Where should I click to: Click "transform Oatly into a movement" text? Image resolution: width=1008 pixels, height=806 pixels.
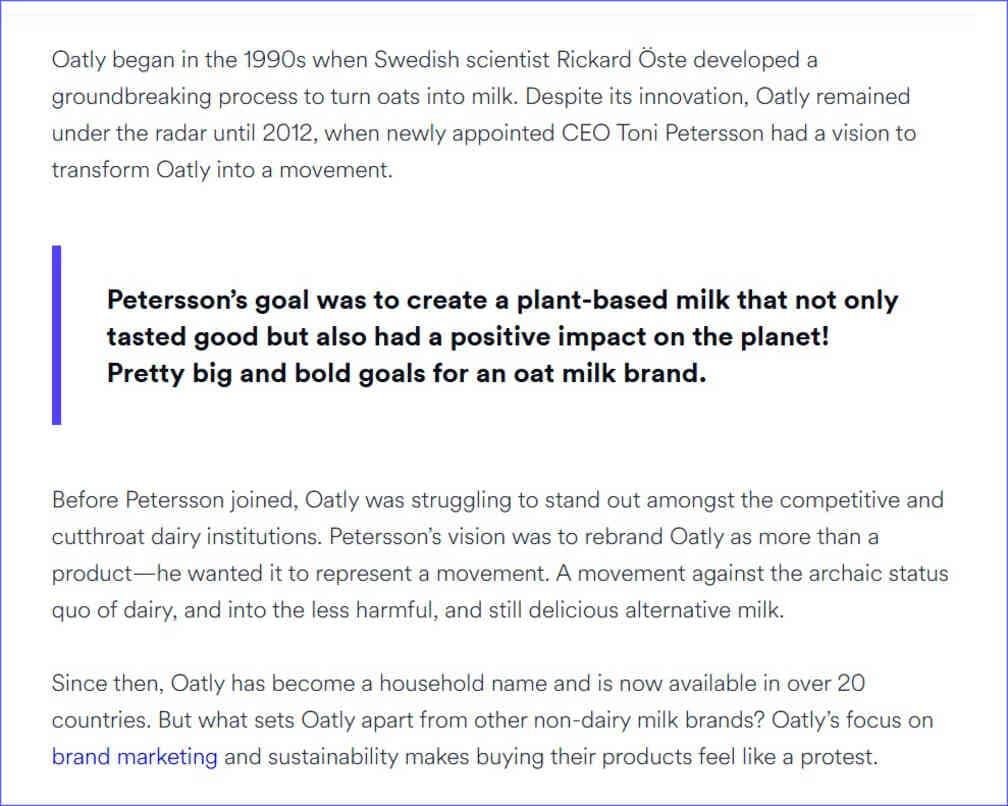tap(220, 169)
